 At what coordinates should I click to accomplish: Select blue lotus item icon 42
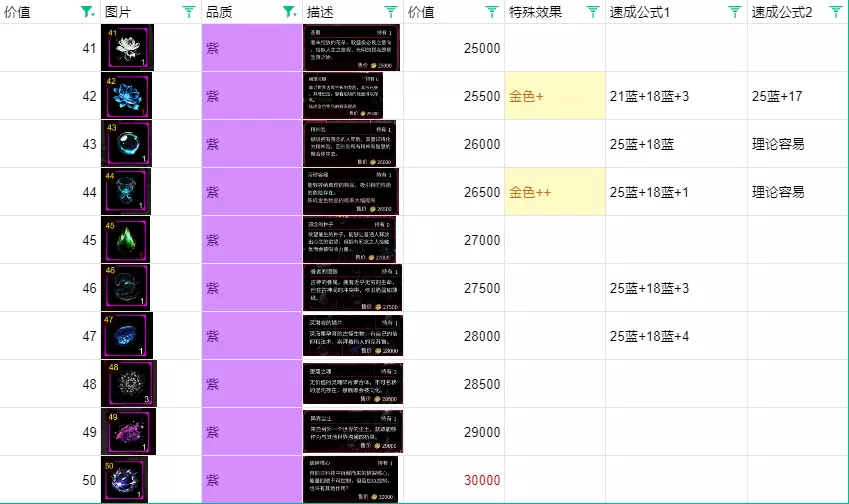[x=126, y=96]
